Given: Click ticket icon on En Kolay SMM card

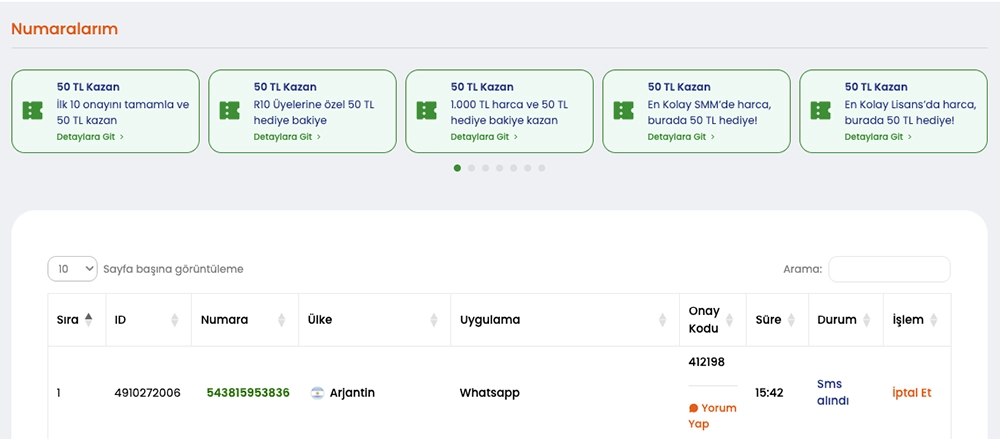Looking at the screenshot, I should (x=624, y=110).
